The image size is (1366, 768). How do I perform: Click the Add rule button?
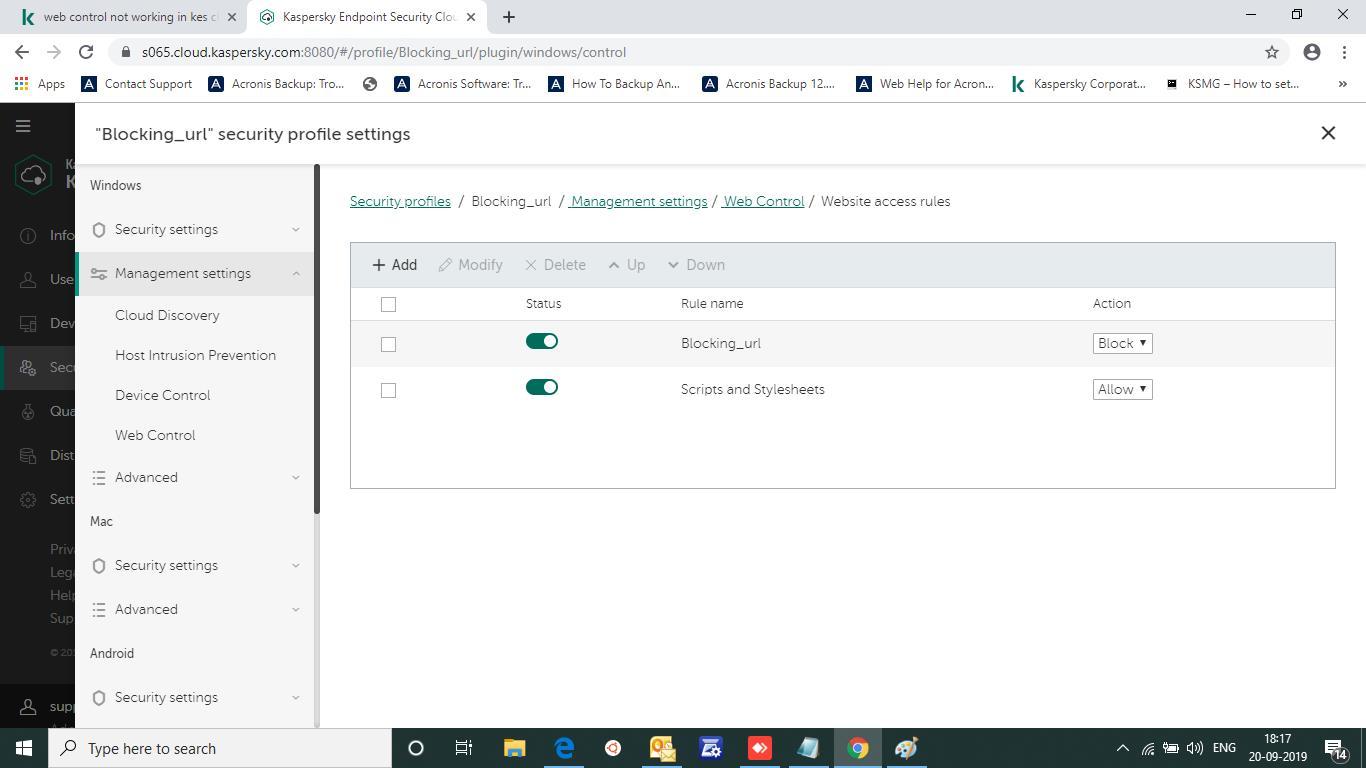pos(394,265)
